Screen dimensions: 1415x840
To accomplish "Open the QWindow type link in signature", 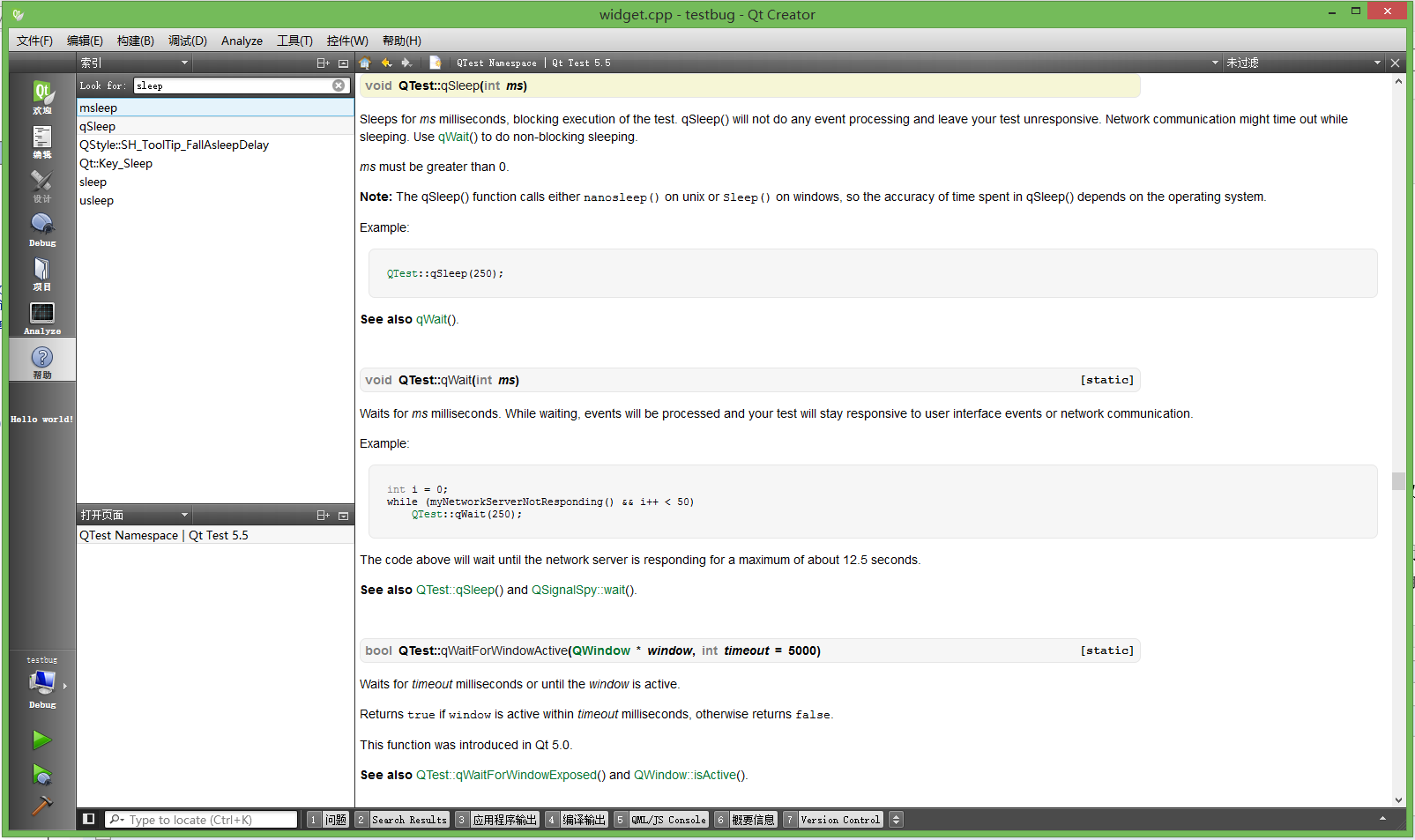I will pyautogui.click(x=601, y=650).
